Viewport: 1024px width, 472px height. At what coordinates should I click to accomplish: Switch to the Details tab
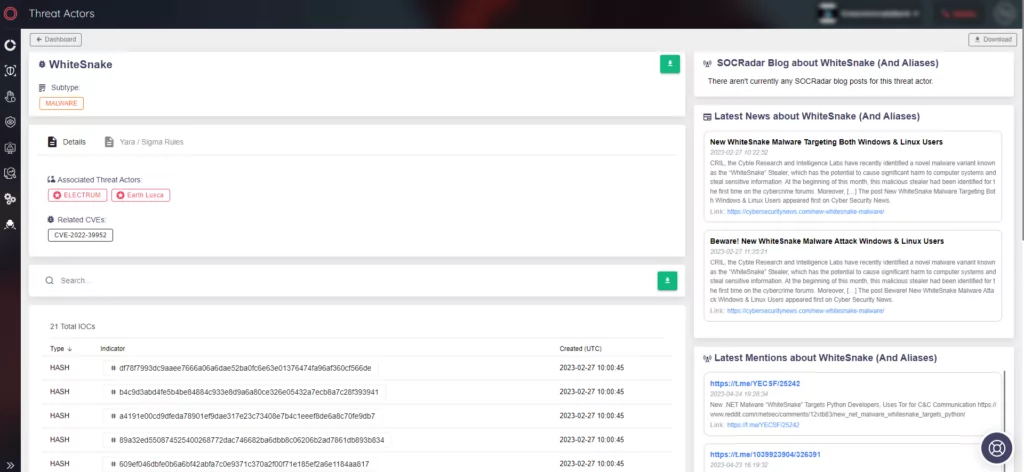tap(67, 142)
